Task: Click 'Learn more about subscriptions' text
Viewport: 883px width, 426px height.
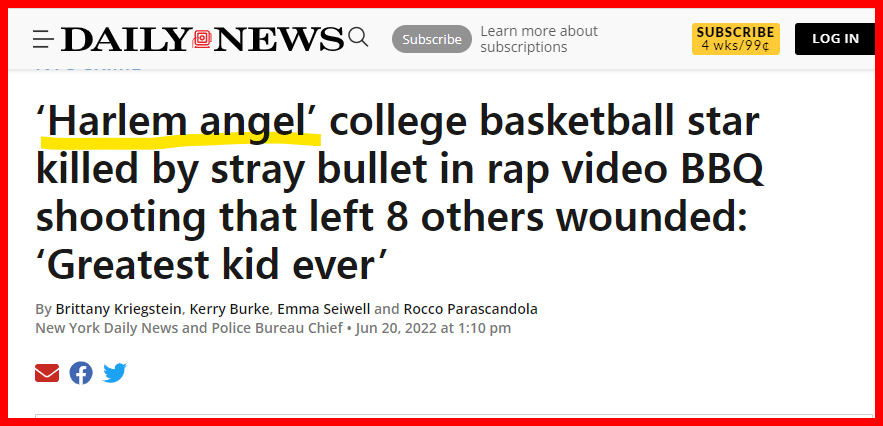Action: tap(539, 39)
